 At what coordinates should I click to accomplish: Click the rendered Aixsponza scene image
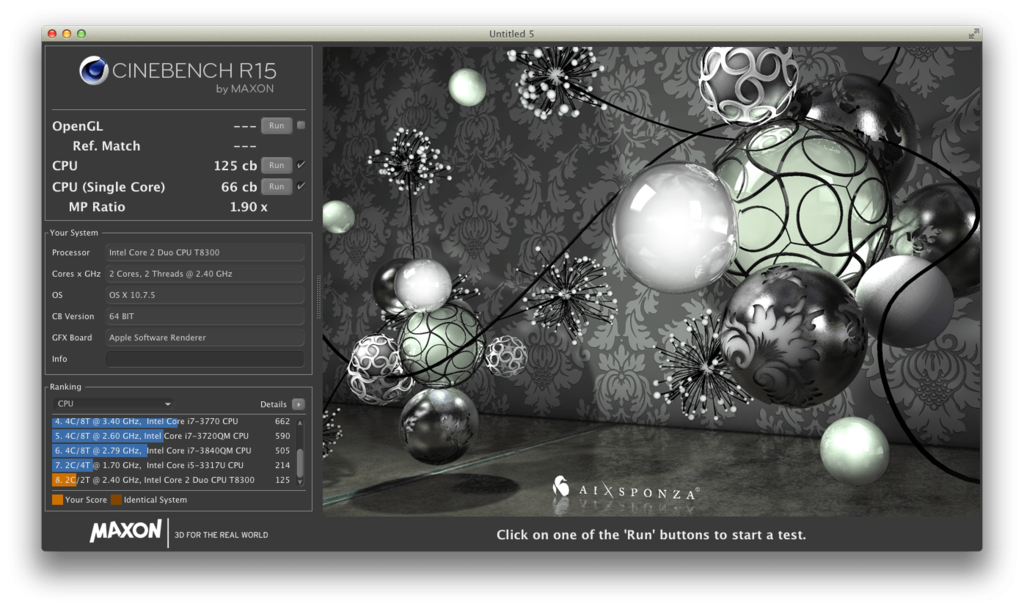pyautogui.click(x=651, y=281)
